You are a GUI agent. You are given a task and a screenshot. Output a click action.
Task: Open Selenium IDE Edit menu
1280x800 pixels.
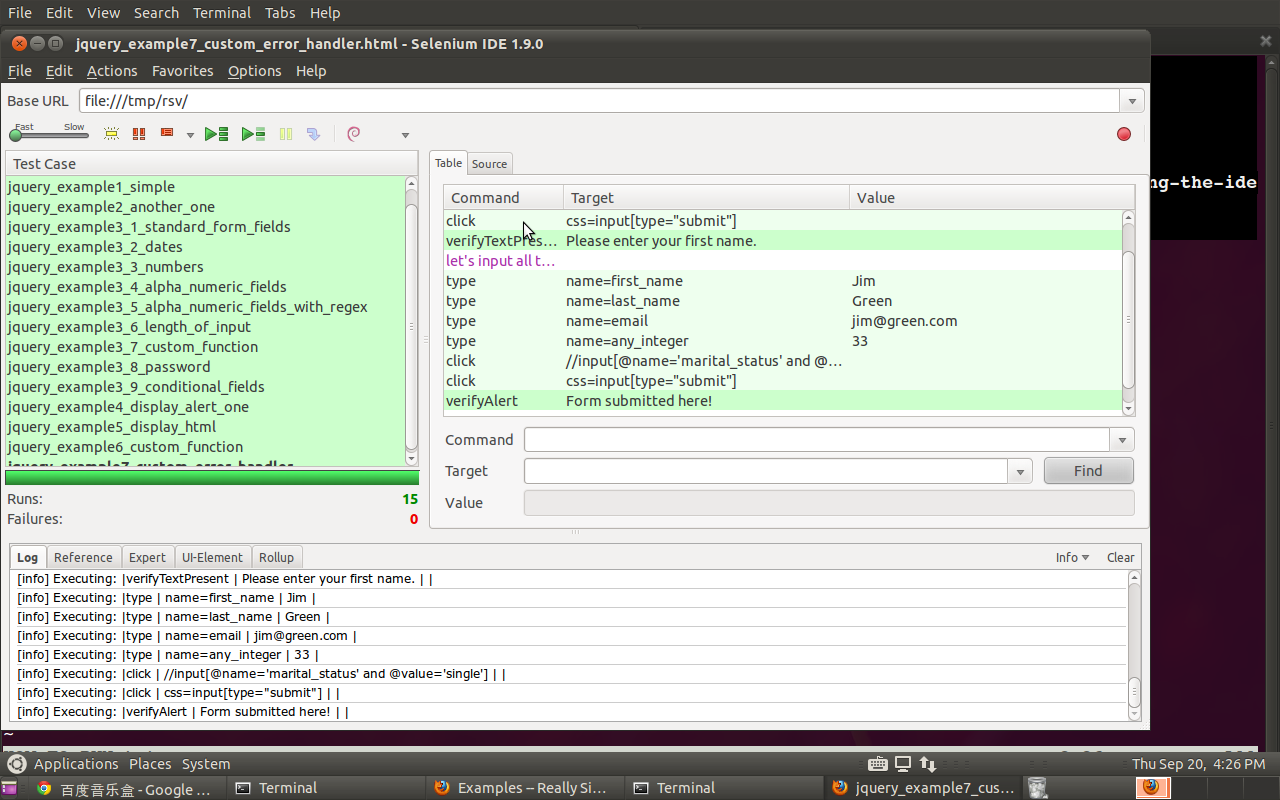pos(59,71)
